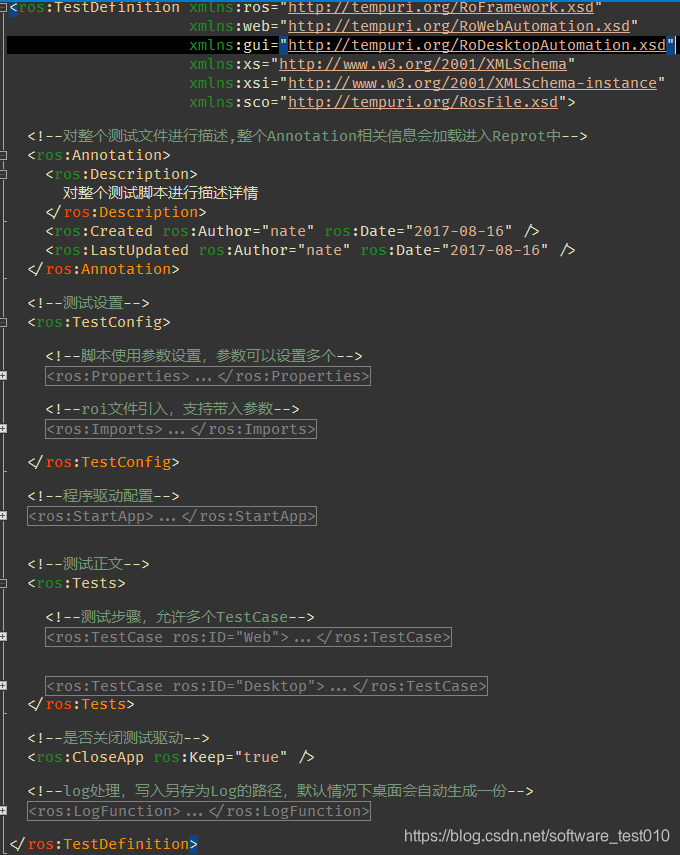Image resolution: width=680 pixels, height=855 pixels.
Task: Click the comment mentioning Annotation and Reprot
Action: (307, 136)
